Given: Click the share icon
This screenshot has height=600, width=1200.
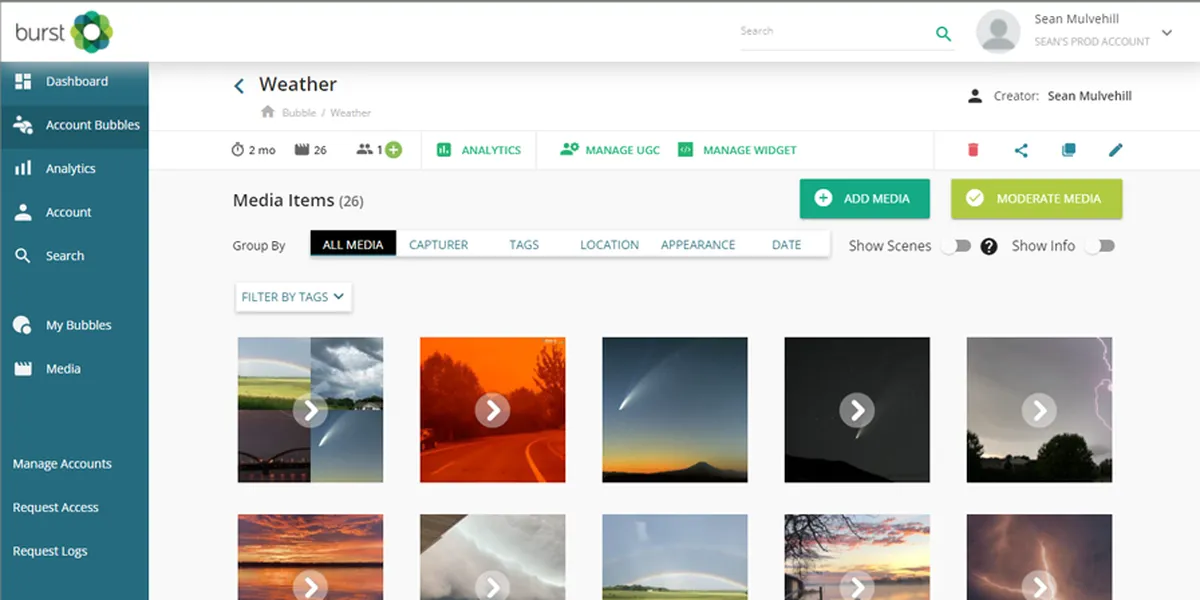Looking at the screenshot, I should (1021, 150).
